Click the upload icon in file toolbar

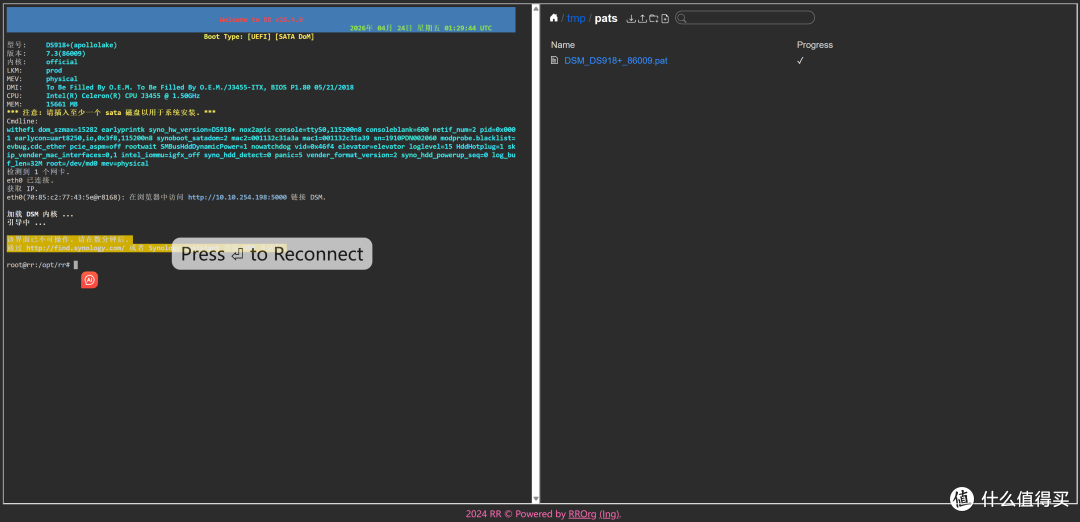[x=642, y=19]
